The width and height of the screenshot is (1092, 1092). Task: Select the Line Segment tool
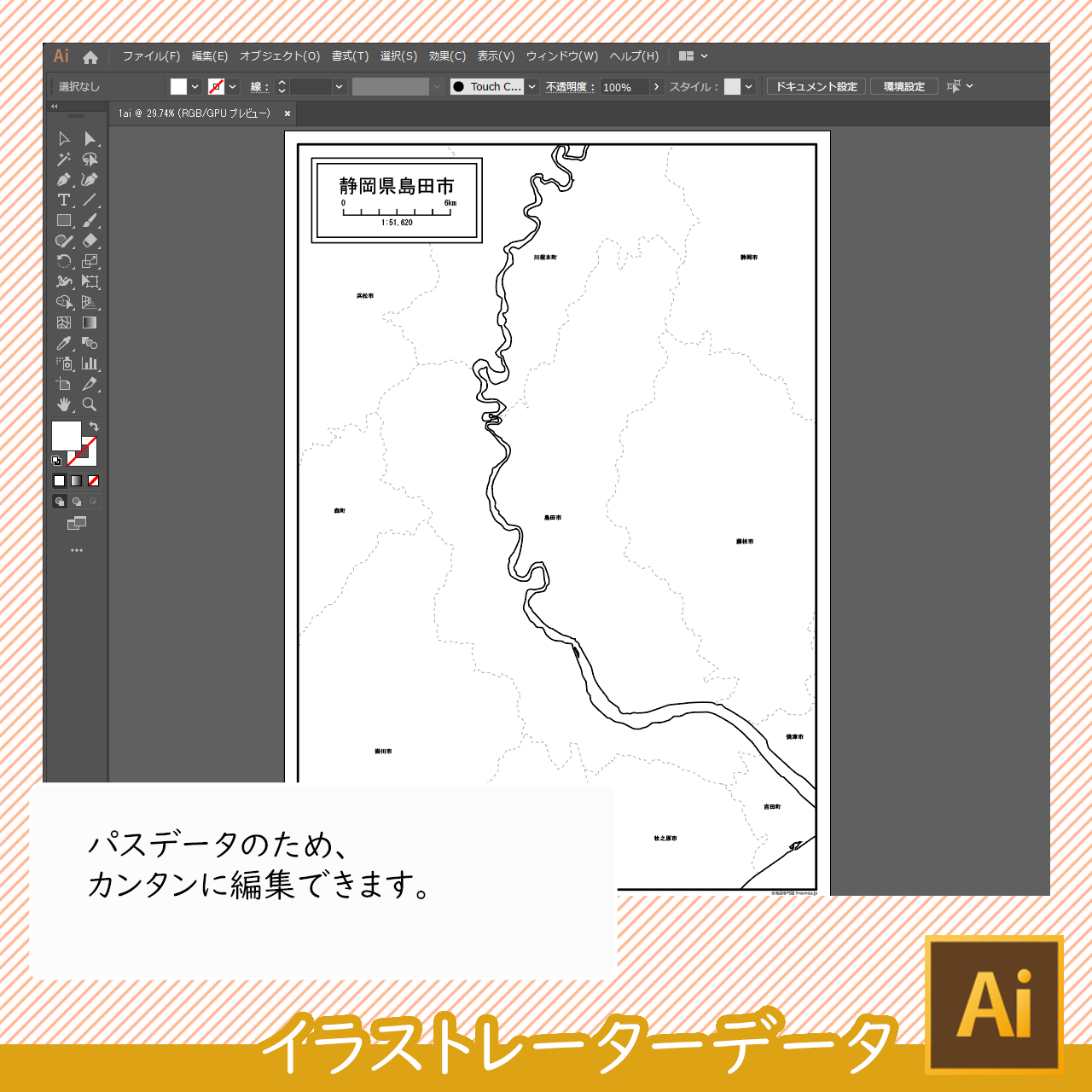point(90,200)
